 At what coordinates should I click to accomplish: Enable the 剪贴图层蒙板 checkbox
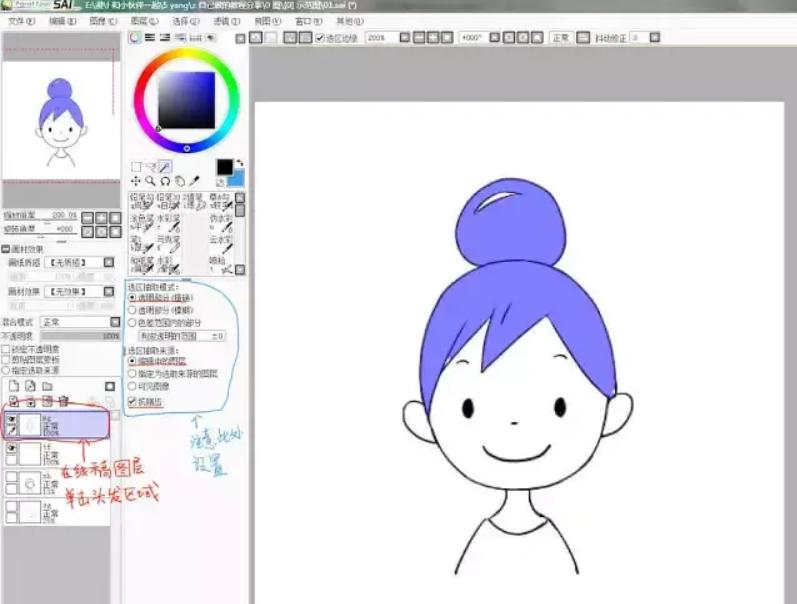click(6, 359)
